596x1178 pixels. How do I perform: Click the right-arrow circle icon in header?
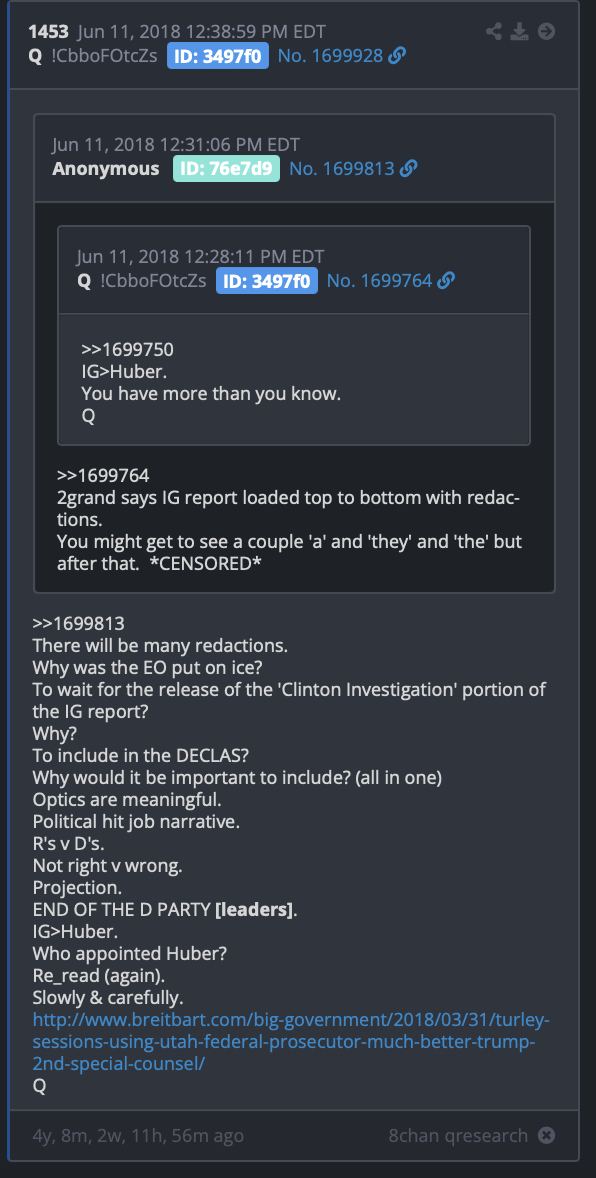coord(546,32)
